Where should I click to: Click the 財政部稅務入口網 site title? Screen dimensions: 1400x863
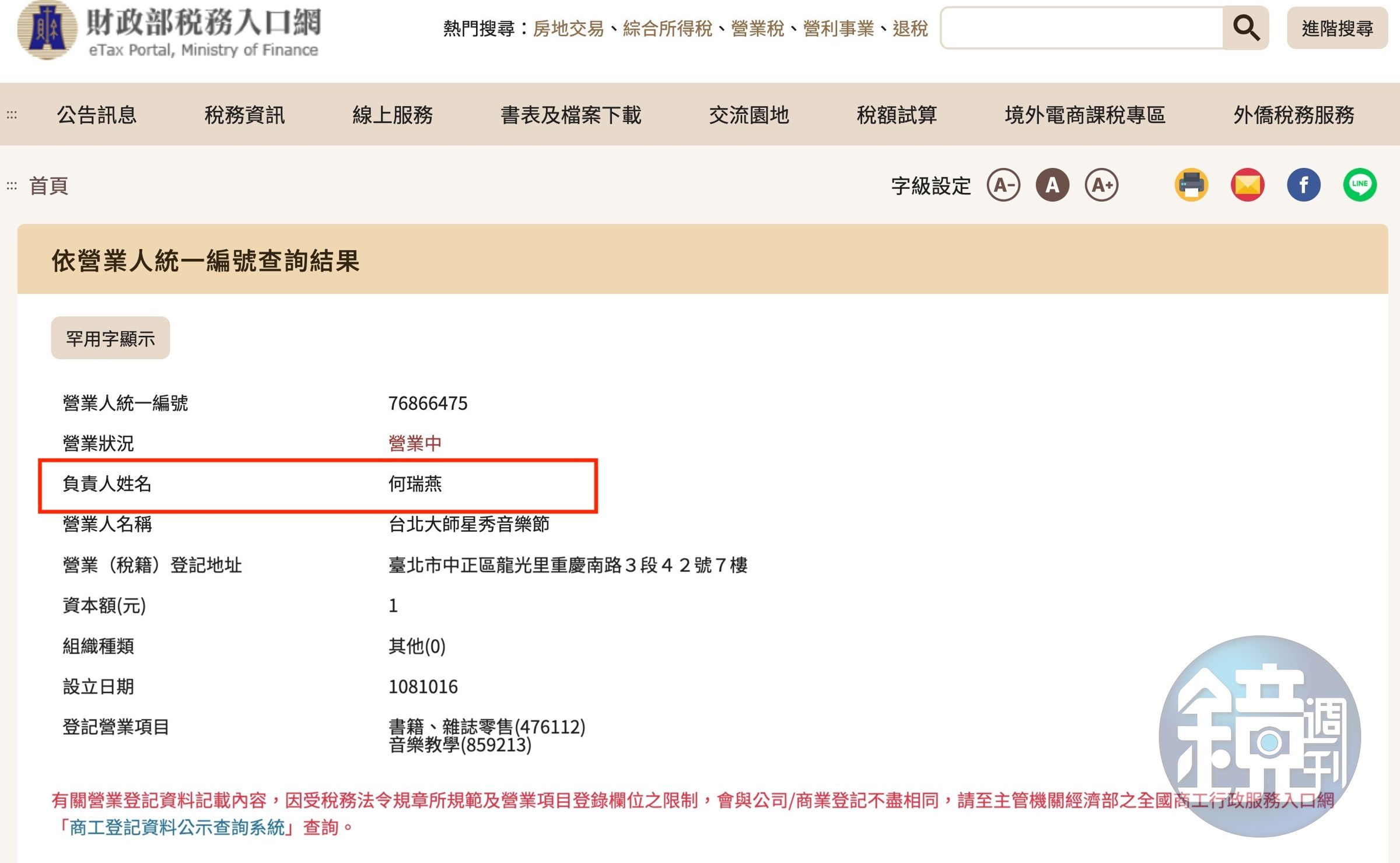pos(204,22)
